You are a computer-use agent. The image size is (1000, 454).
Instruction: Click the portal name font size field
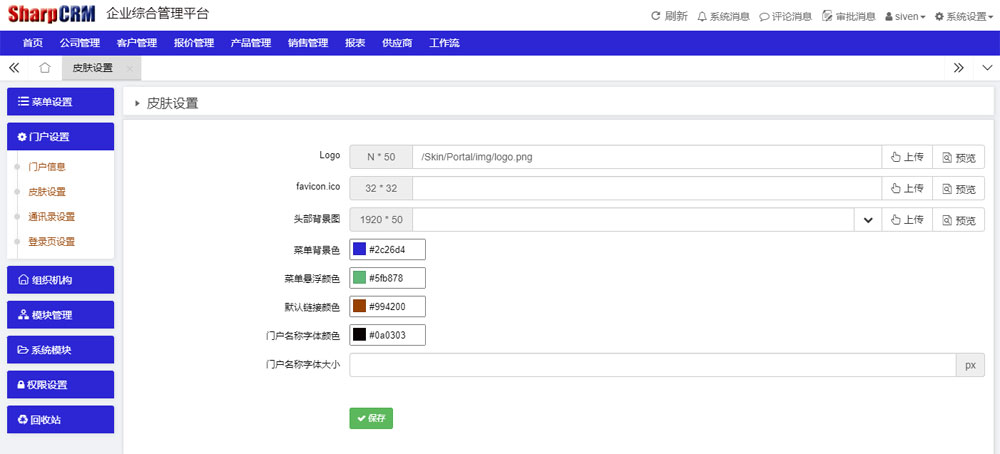[x=652, y=365]
